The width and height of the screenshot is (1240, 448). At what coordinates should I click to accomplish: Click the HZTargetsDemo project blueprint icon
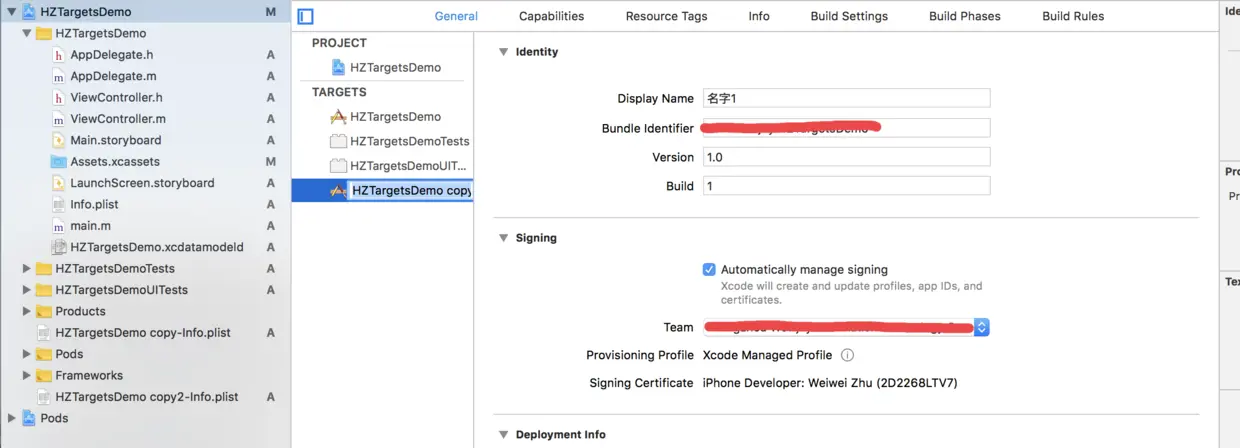pos(339,68)
